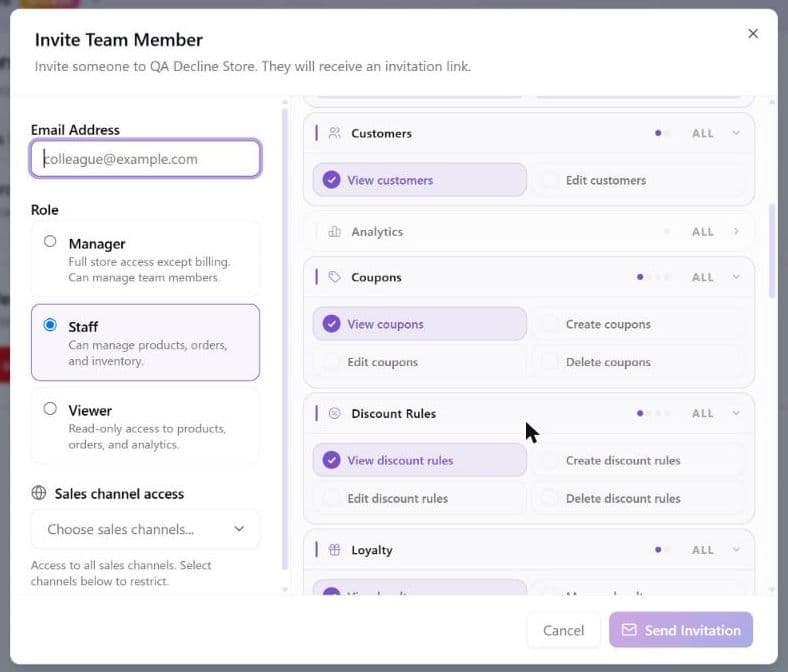The width and height of the screenshot is (788, 672).
Task: Open the Choose sales channels dropdown
Action: click(145, 529)
